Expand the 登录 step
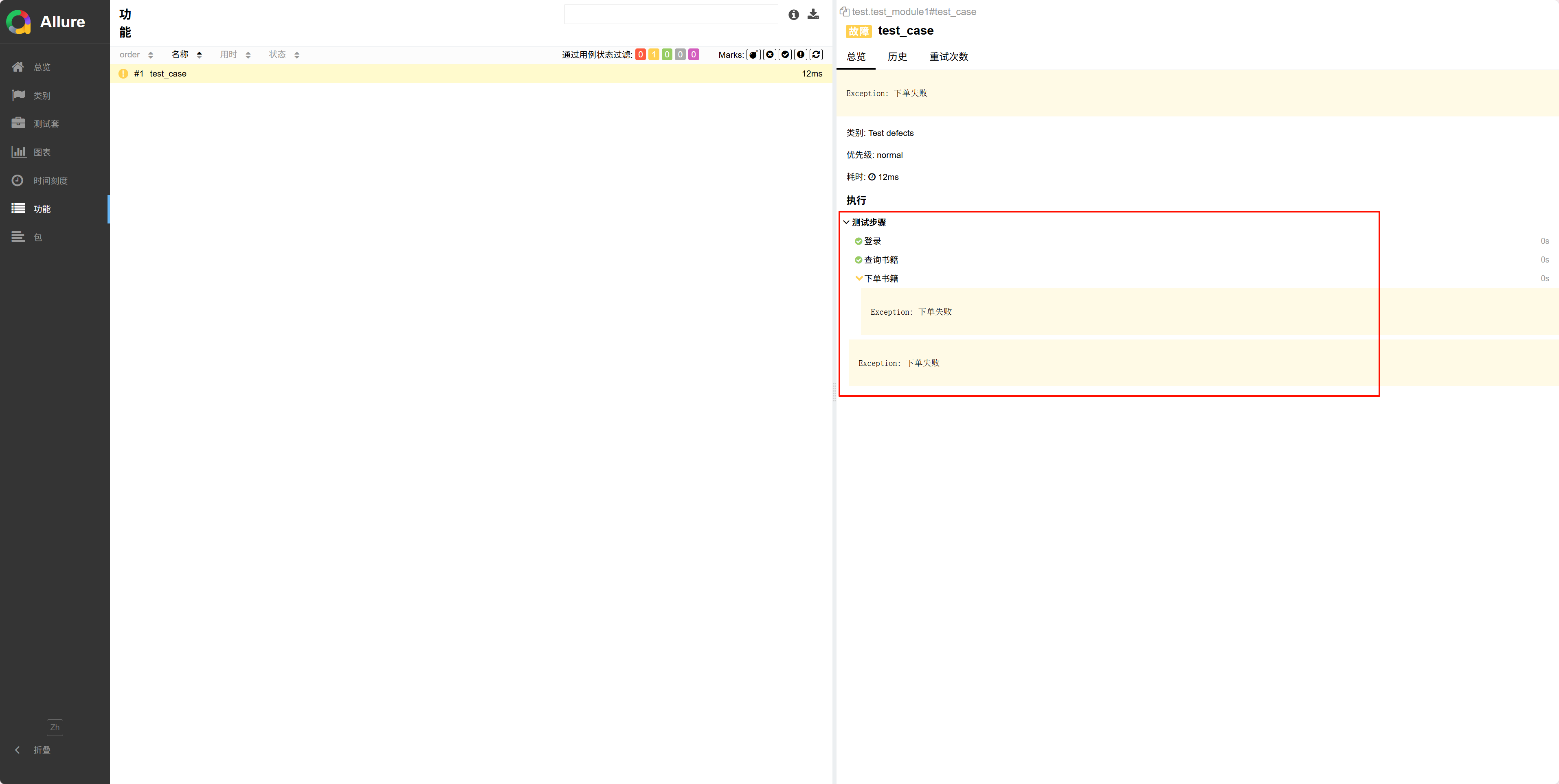This screenshot has height=784, width=1559. 873,241
